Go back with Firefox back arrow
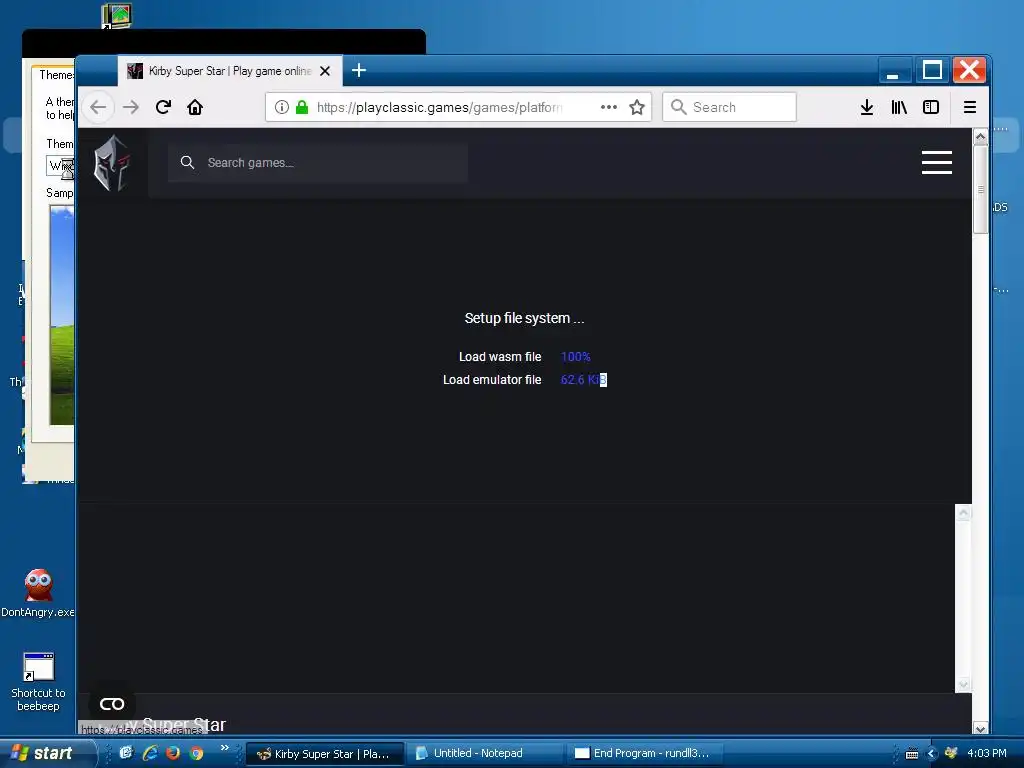 (x=98, y=107)
